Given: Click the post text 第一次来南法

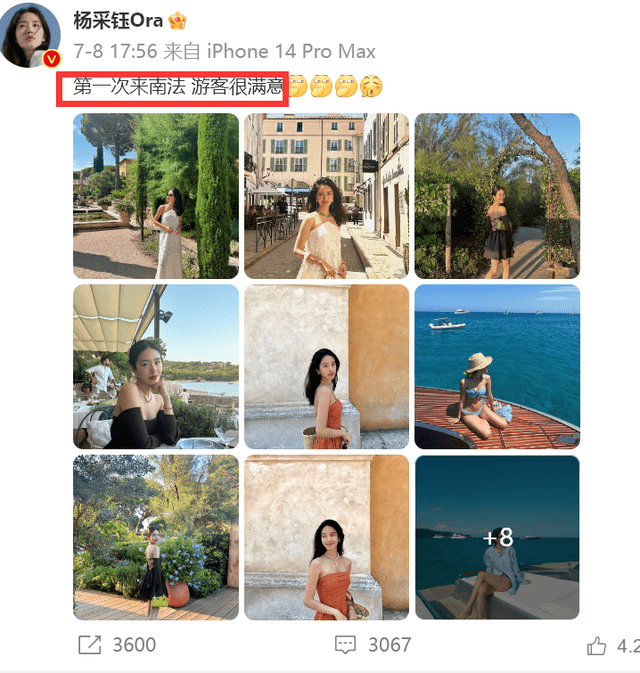Looking at the screenshot, I should pyautogui.click(x=129, y=87).
